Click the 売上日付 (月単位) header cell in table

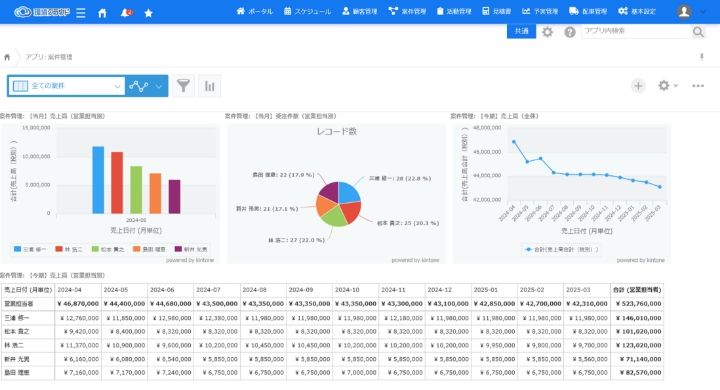pos(28,290)
